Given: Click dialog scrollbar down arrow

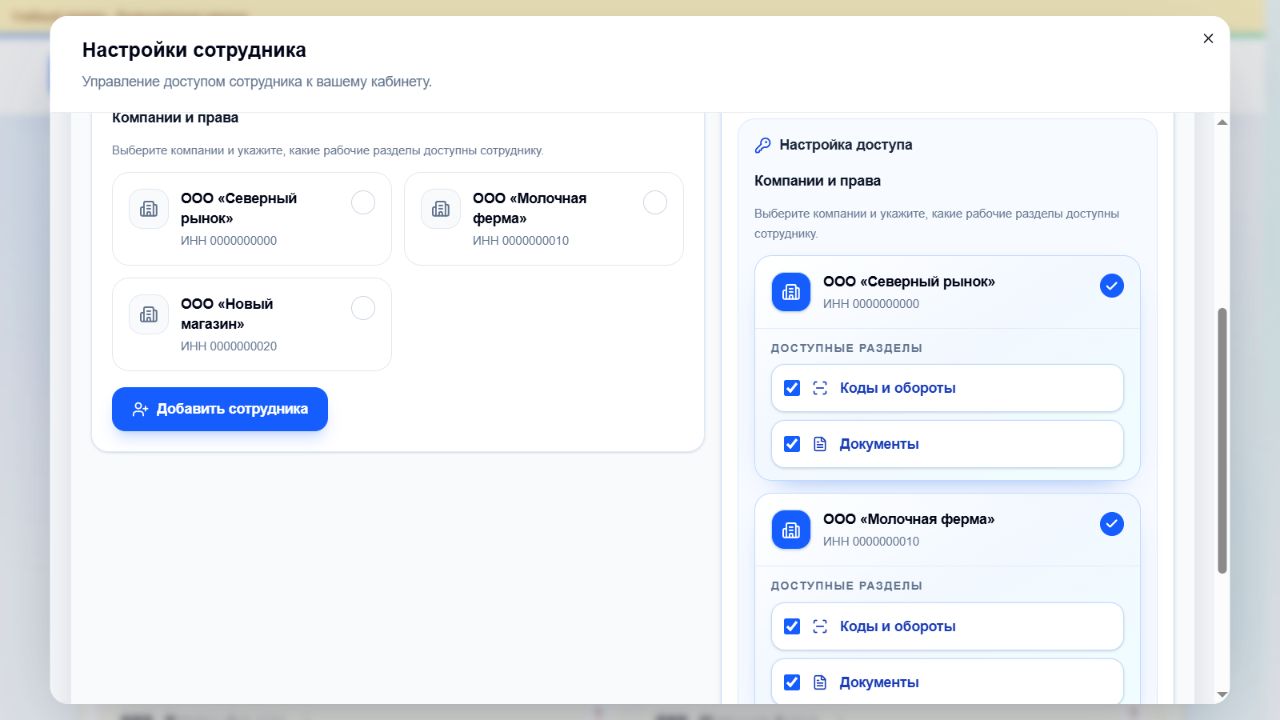Looking at the screenshot, I should pos(1222,694).
